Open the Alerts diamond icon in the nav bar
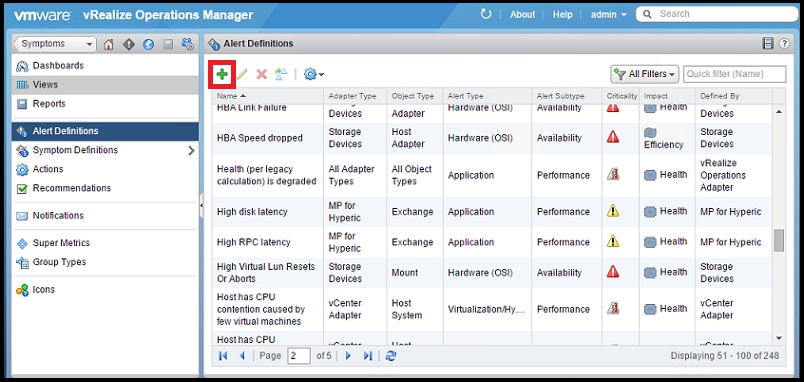804x382 pixels. [x=128, y=44]
